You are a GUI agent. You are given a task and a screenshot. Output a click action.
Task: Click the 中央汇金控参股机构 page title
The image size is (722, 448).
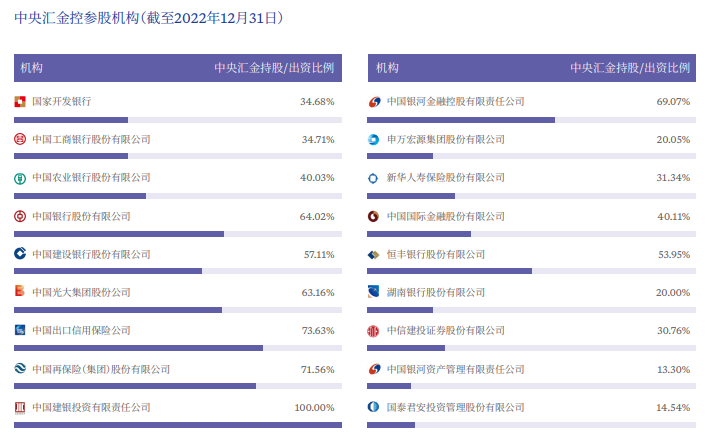pyautogui.click(x=149, y=18)
